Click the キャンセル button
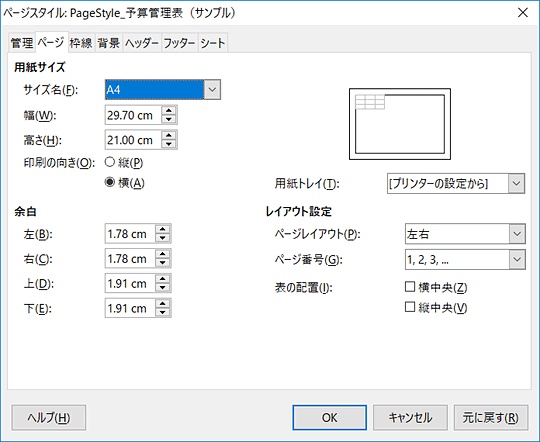 410,418
